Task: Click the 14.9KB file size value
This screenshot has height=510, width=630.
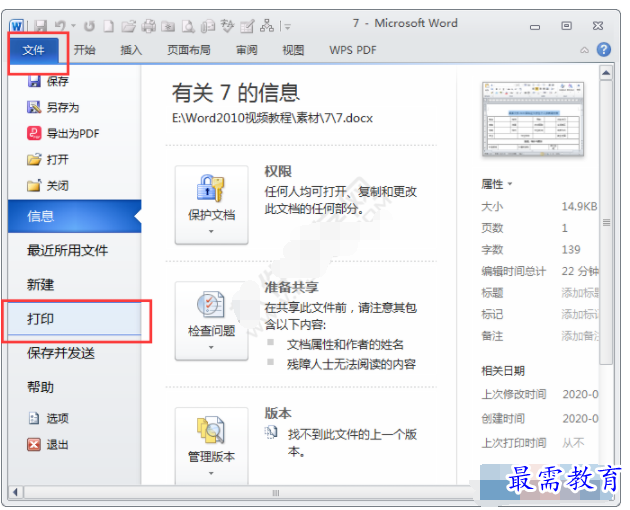Action: [579, 207]
